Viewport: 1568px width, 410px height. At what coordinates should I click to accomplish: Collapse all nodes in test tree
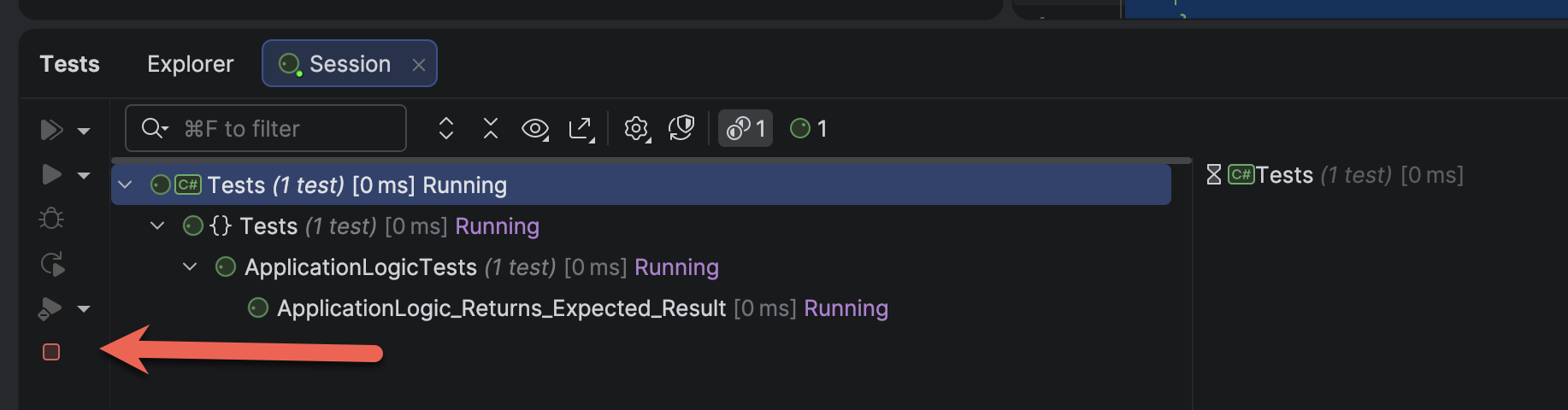pos(491,129)
